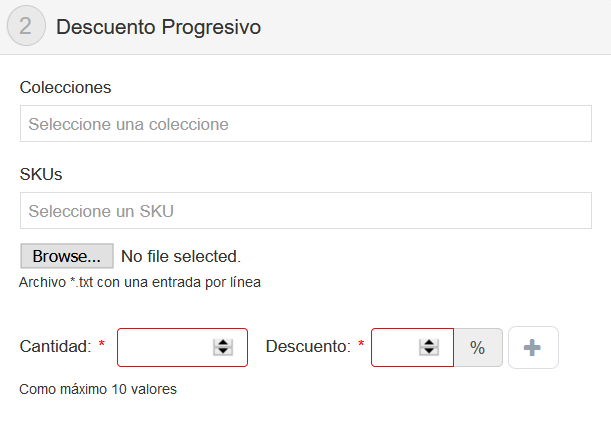Click the "Archivo *.txt" hint text
The width and height of the screenshot is (611, 434).
coord(140,282)
